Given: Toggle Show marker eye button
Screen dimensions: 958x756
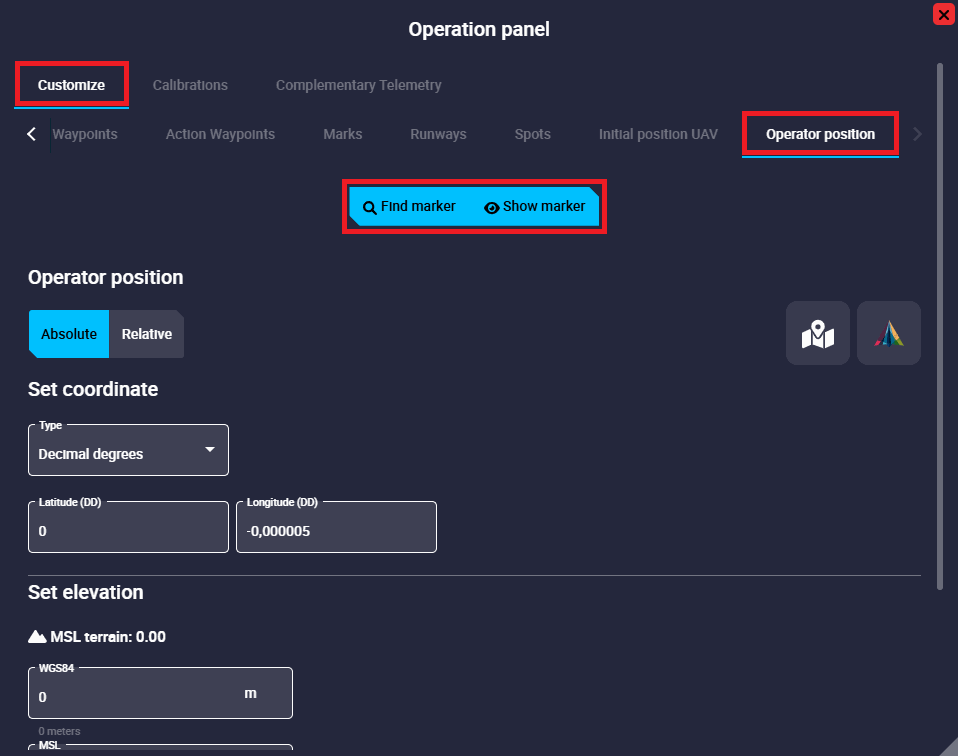Looking at the screenshot, I should point(535,207).
